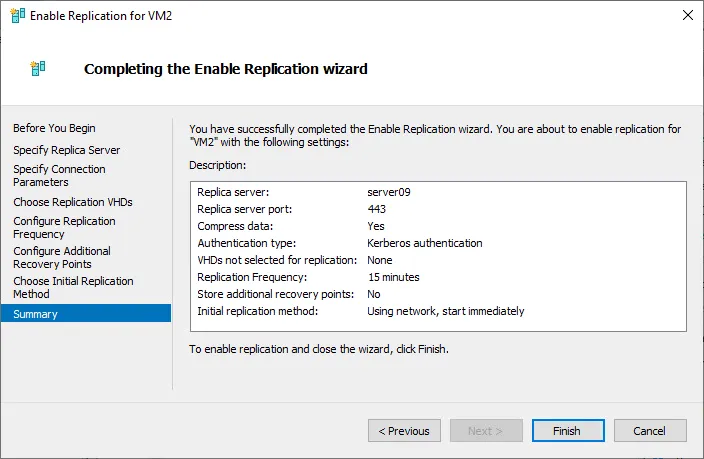The width and height of the screenshot is (704, 459).
Task: Open the Choose Replication VHDs step
Action: point(73,202)
